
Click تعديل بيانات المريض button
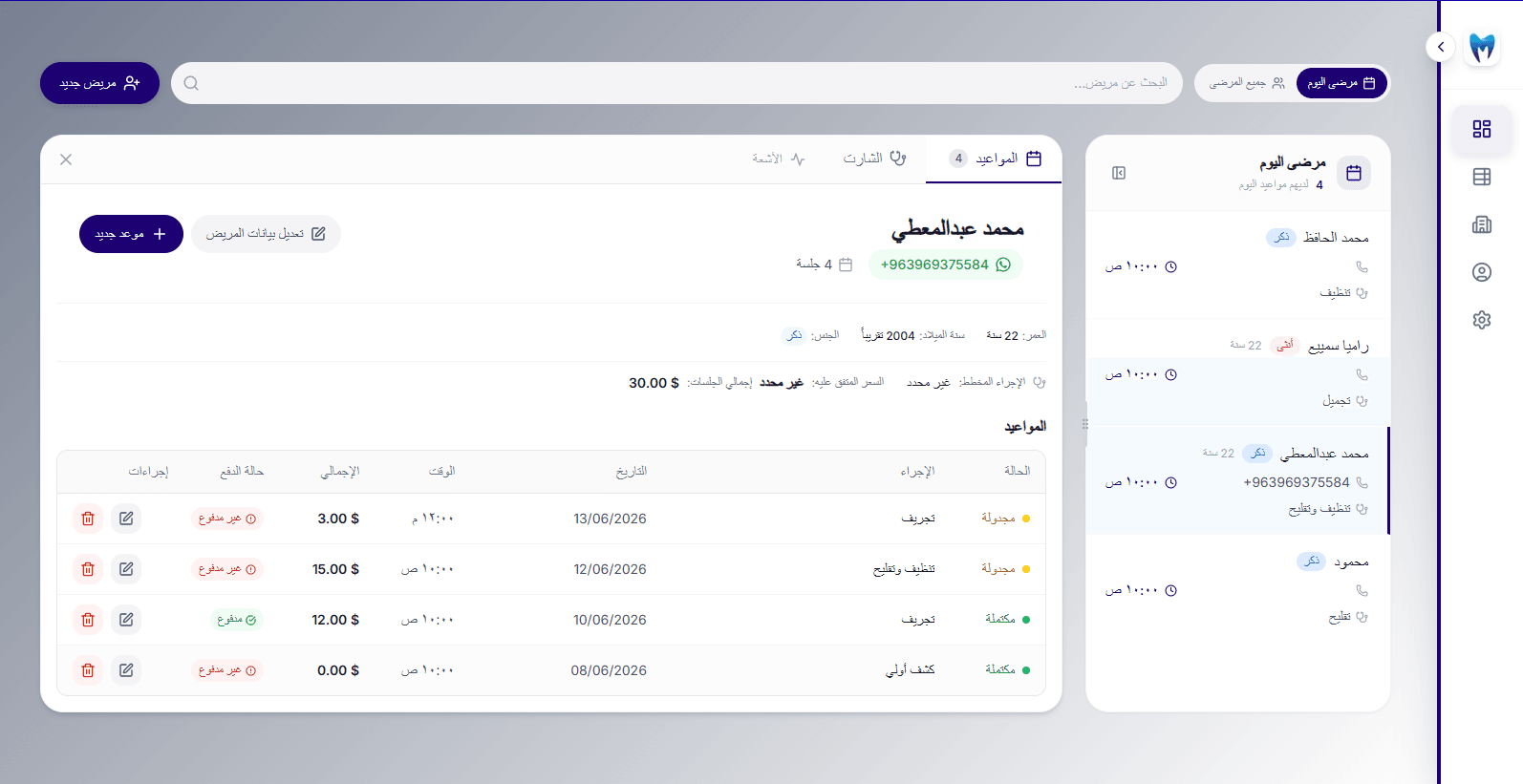(266, 234)
